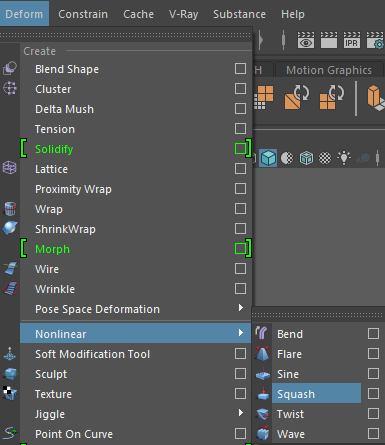Click the Wrap deformer icon
The image size is (385, 445).
(x=10, y=208)
